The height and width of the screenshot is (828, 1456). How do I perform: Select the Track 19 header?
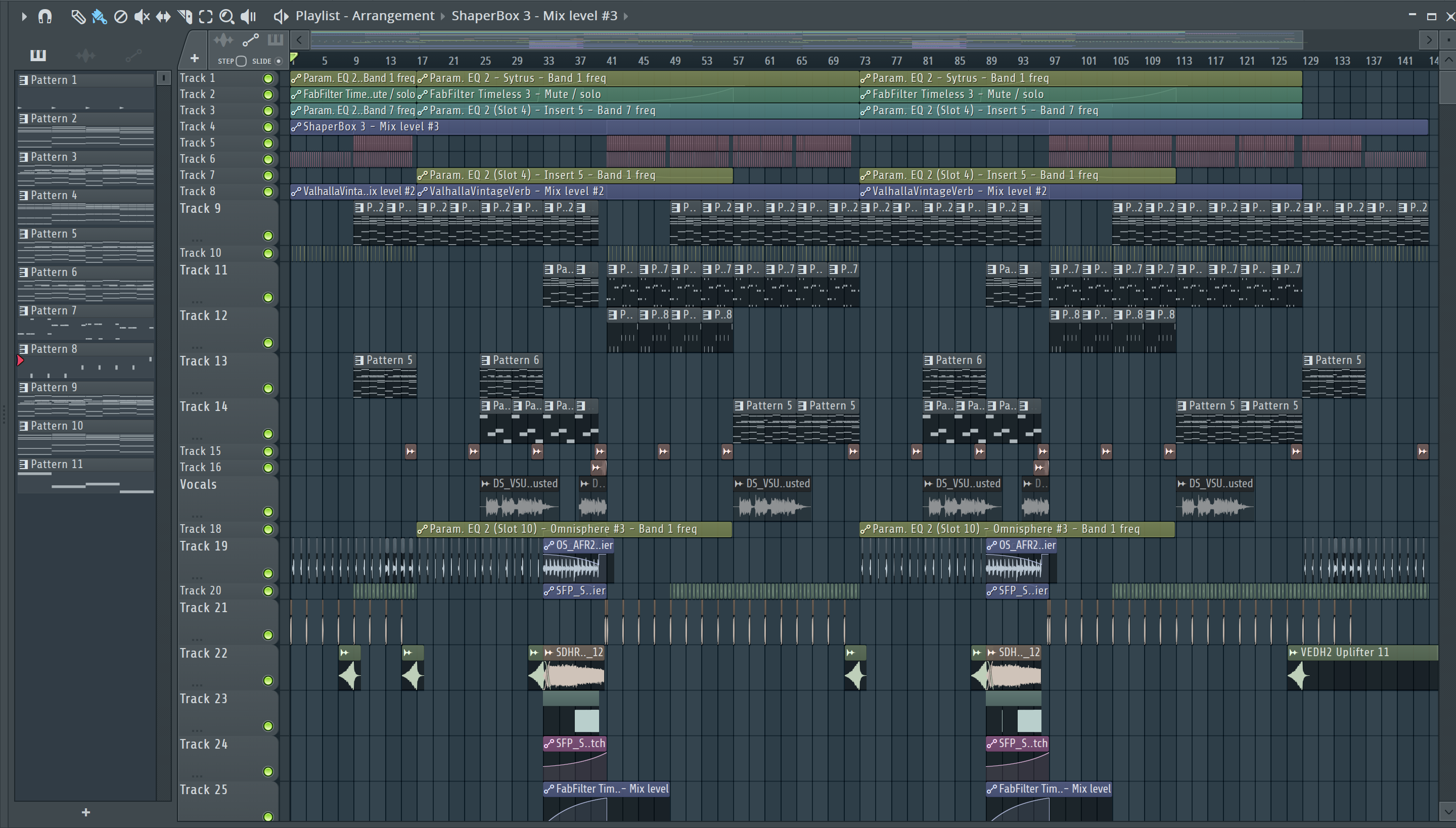coord(227,560)
